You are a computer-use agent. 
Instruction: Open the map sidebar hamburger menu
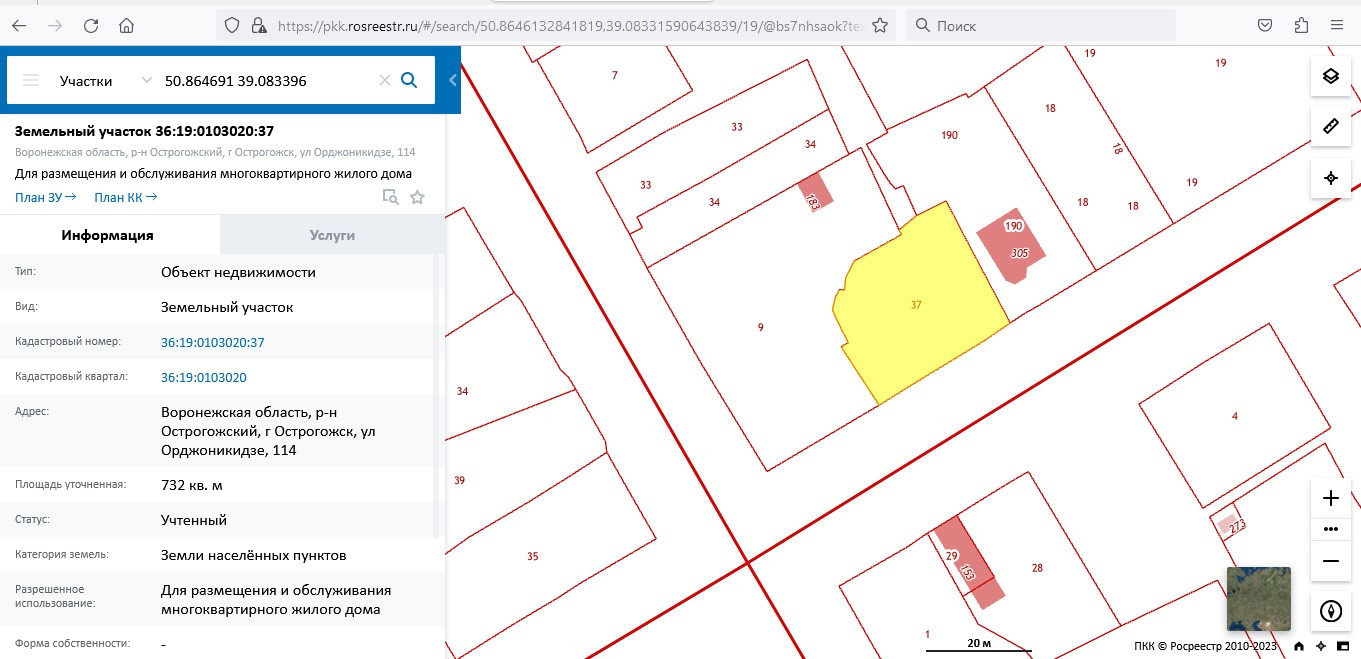click(x=31, y=81)
